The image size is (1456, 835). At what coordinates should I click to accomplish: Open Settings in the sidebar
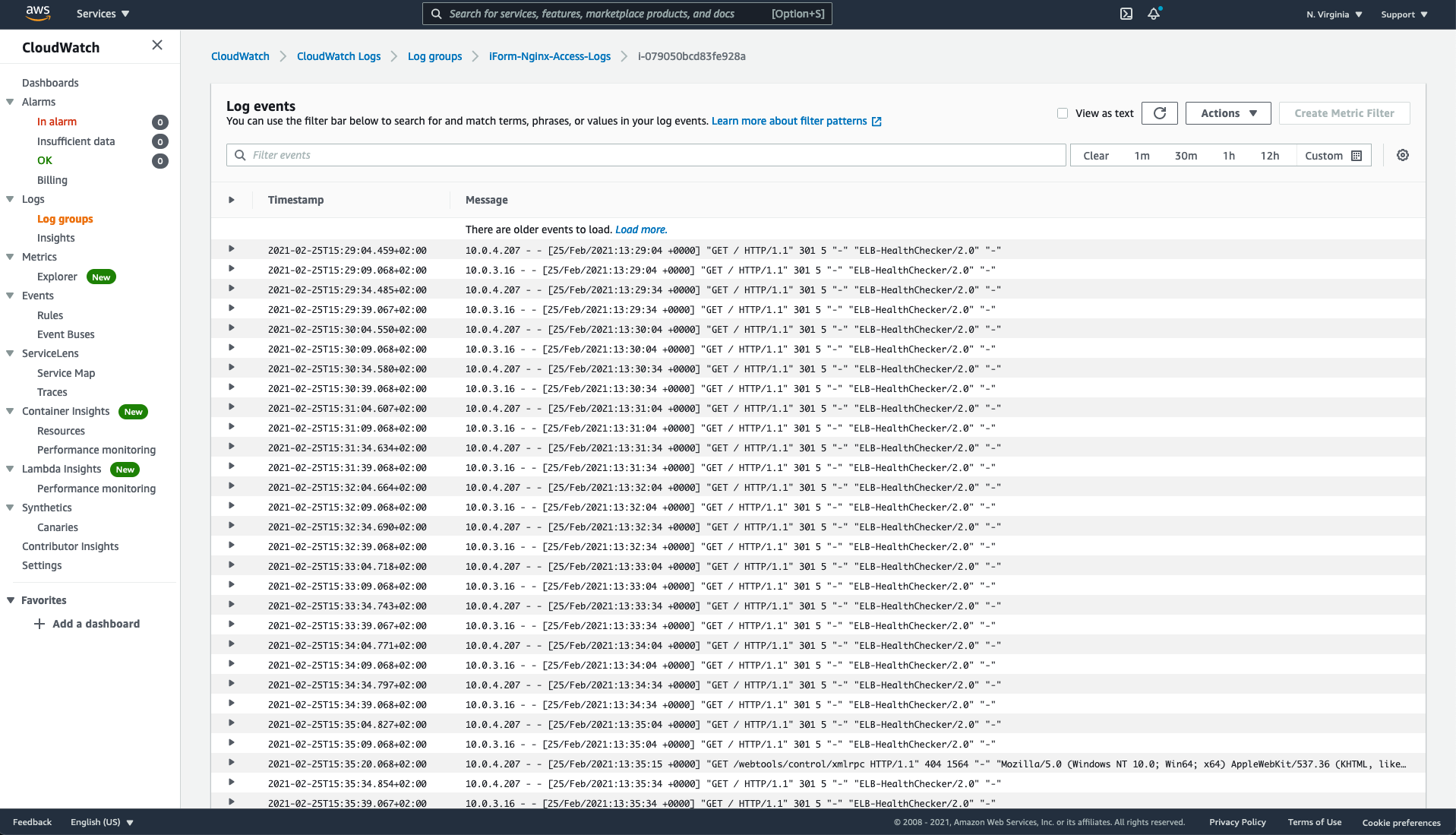point(42,565)
